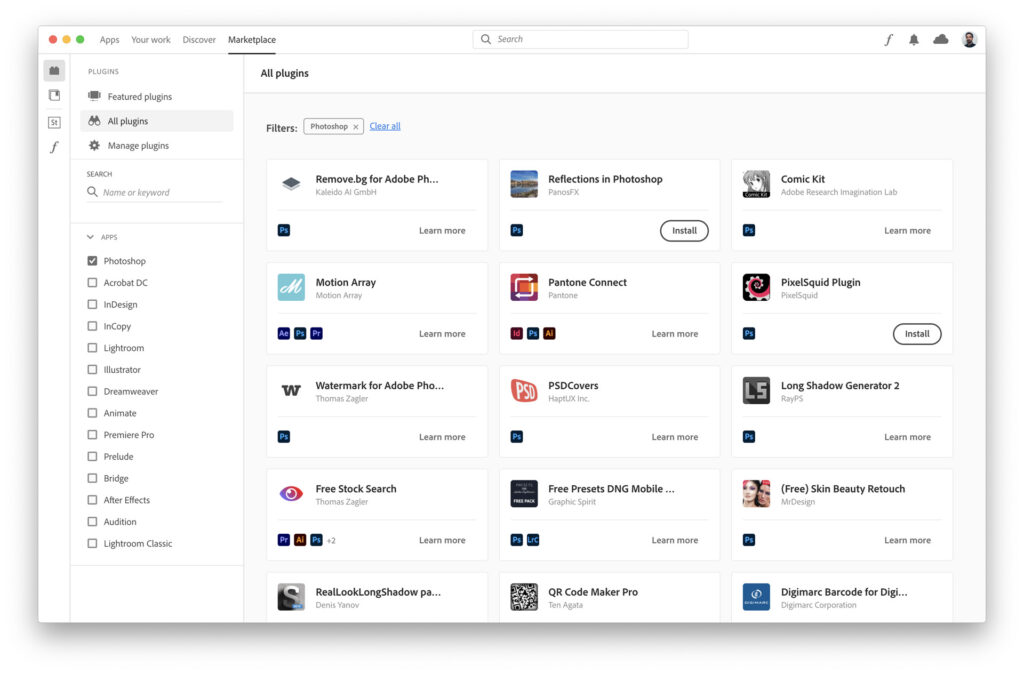Click the Digimarc Barcode plugin logo

point(756,597)
